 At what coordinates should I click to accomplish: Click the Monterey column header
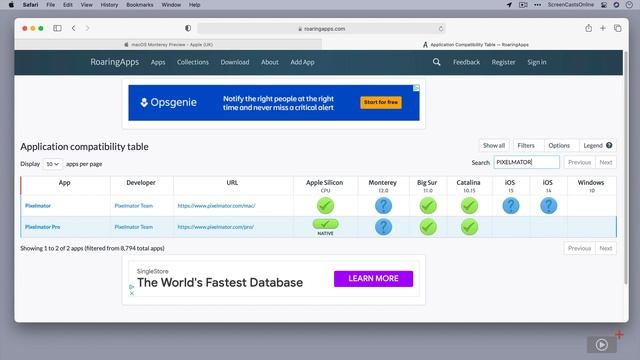tap(382, 185)
